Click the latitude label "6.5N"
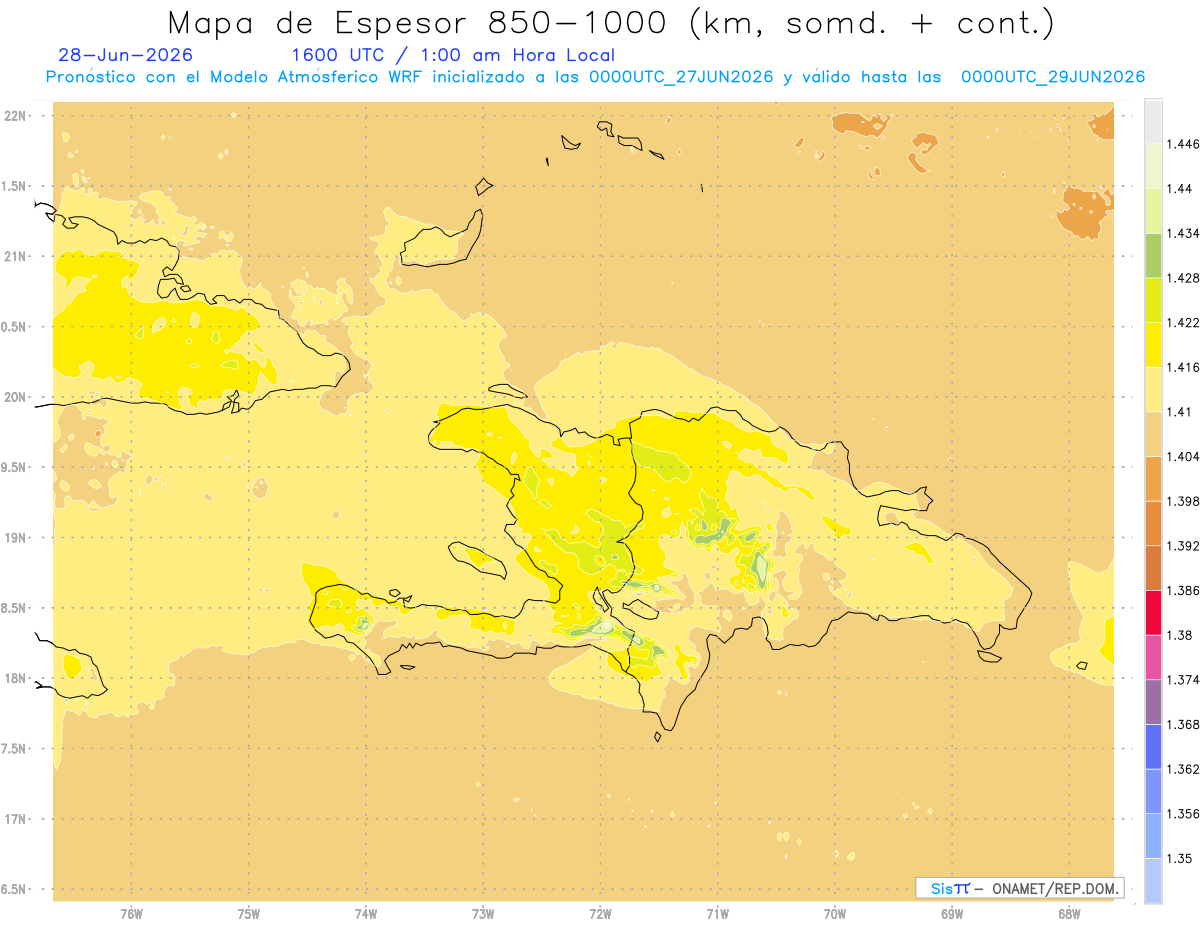 (15, 889)
